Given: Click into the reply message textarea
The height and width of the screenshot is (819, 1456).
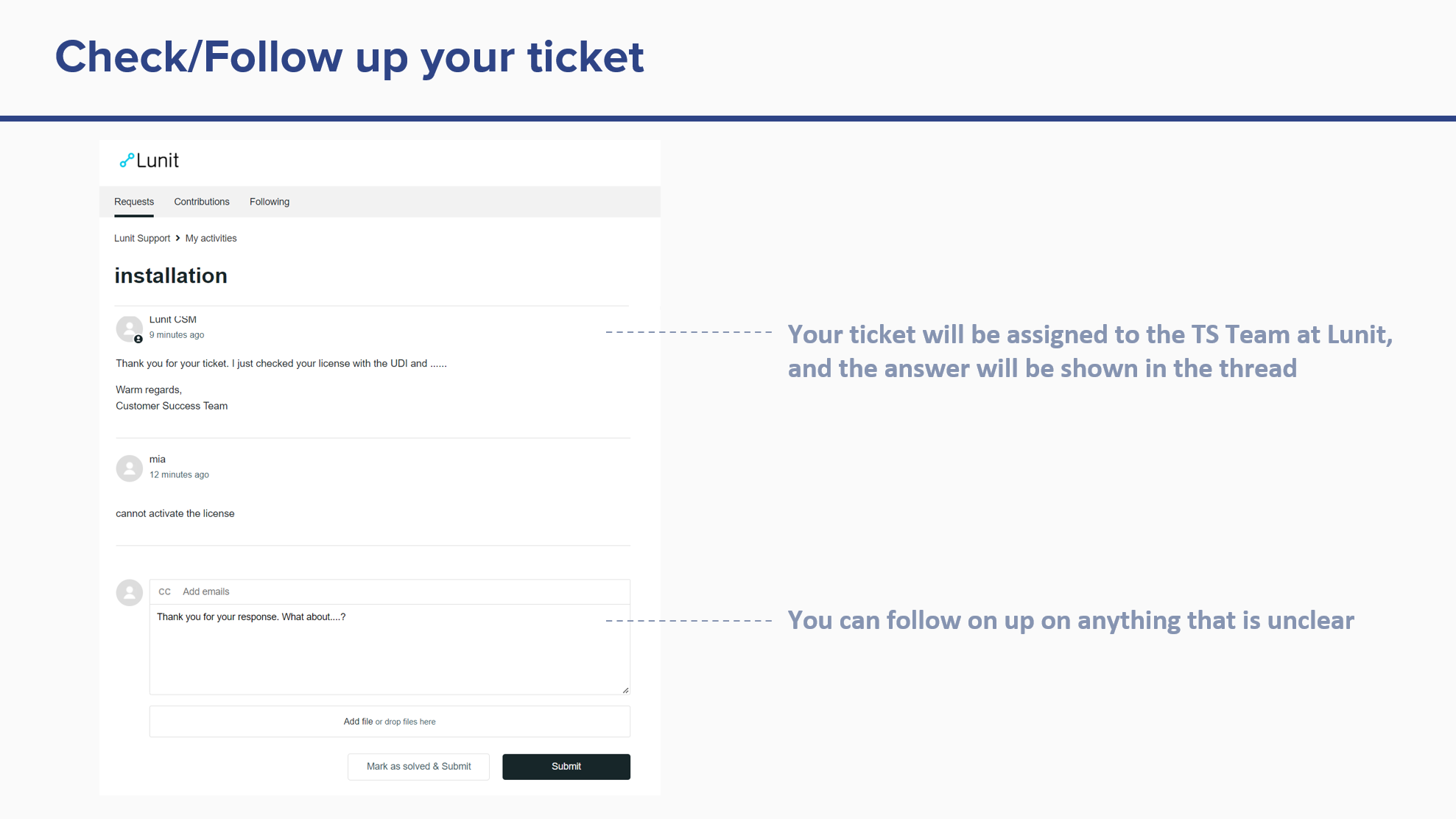Looking at the screenshot, I should click(x=390, y=650).
